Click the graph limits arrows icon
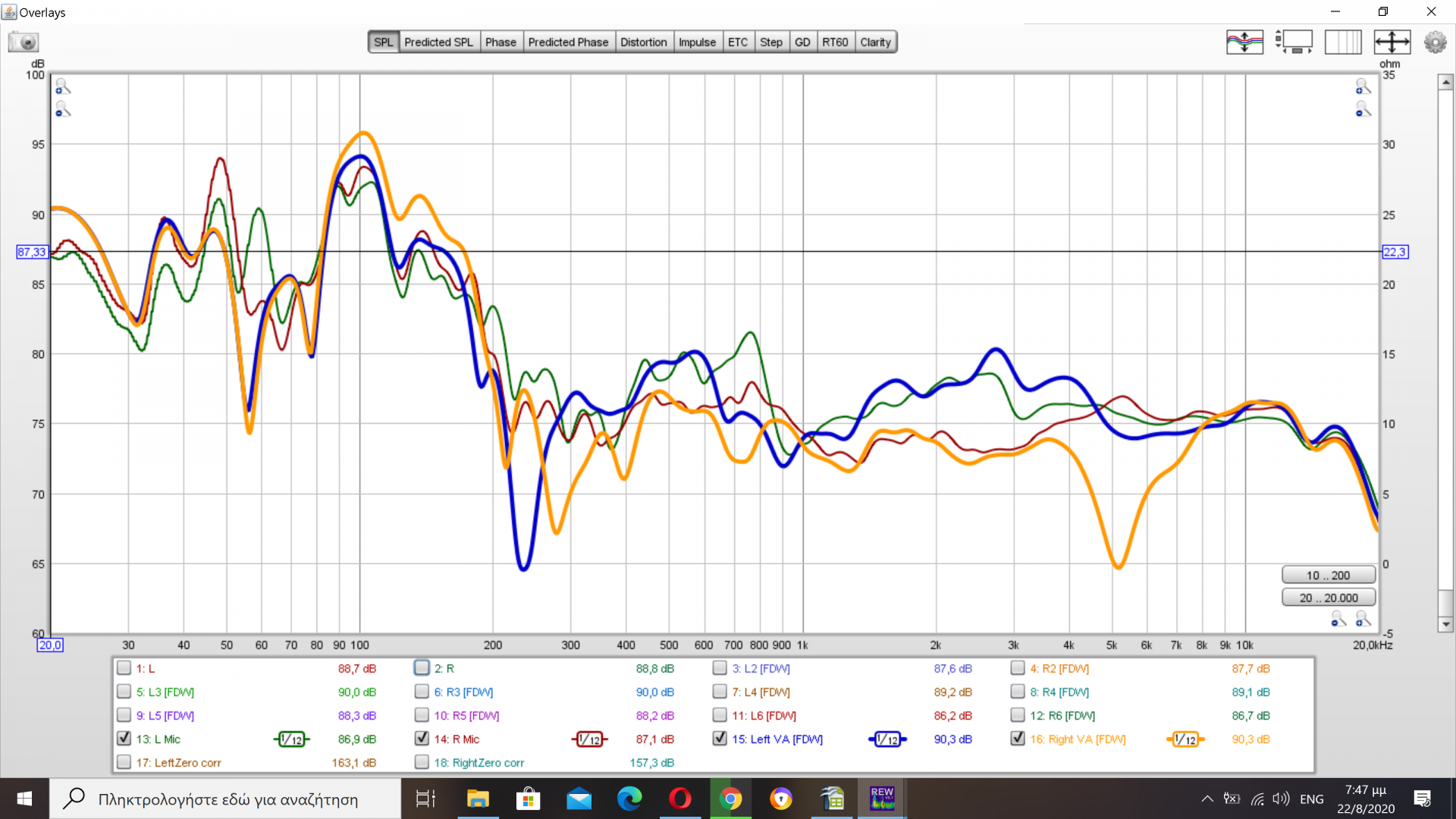1456x819 pixels. 1392,42
